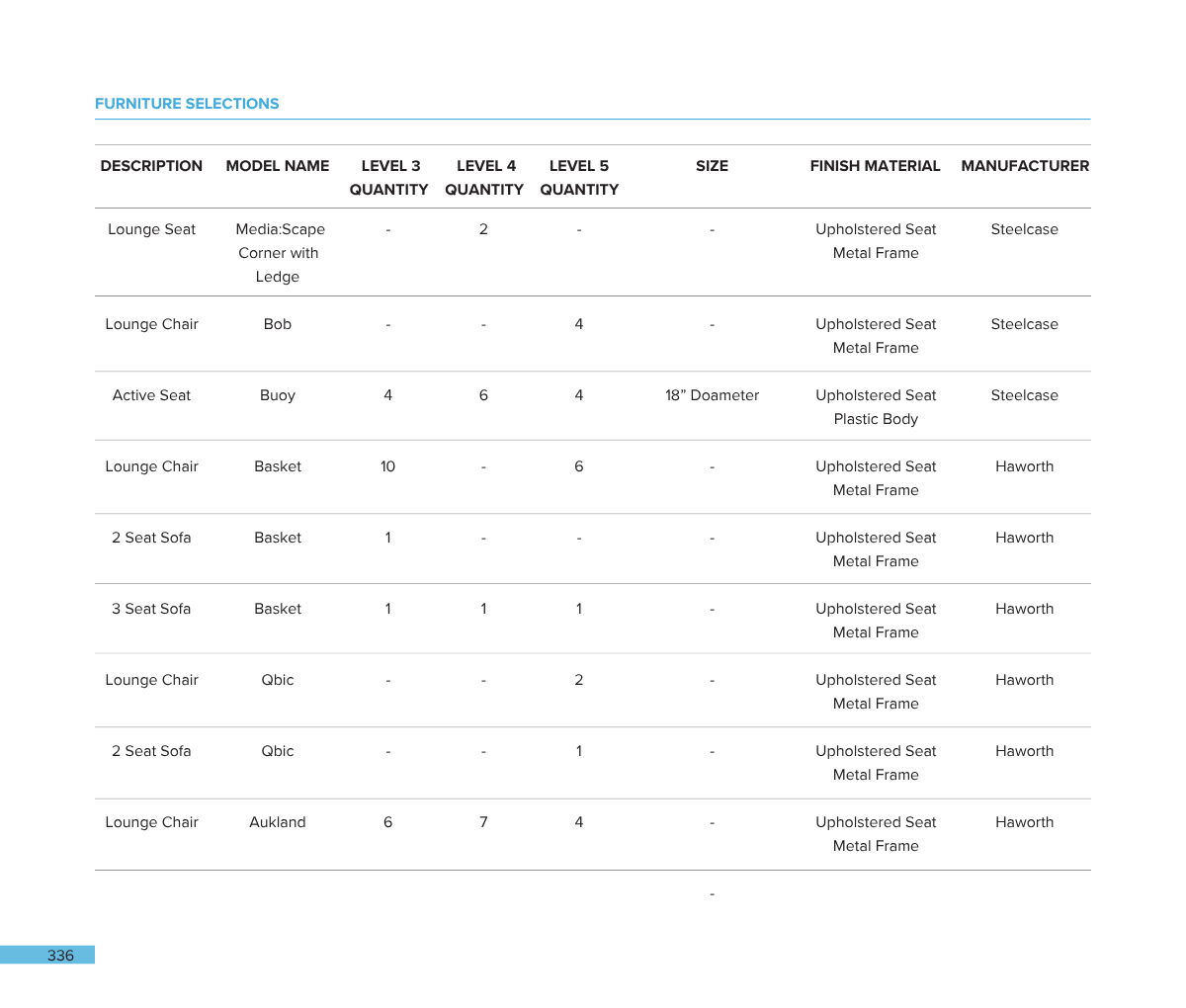Click Haworth in the Aukland row

(x=1025, y=822)
